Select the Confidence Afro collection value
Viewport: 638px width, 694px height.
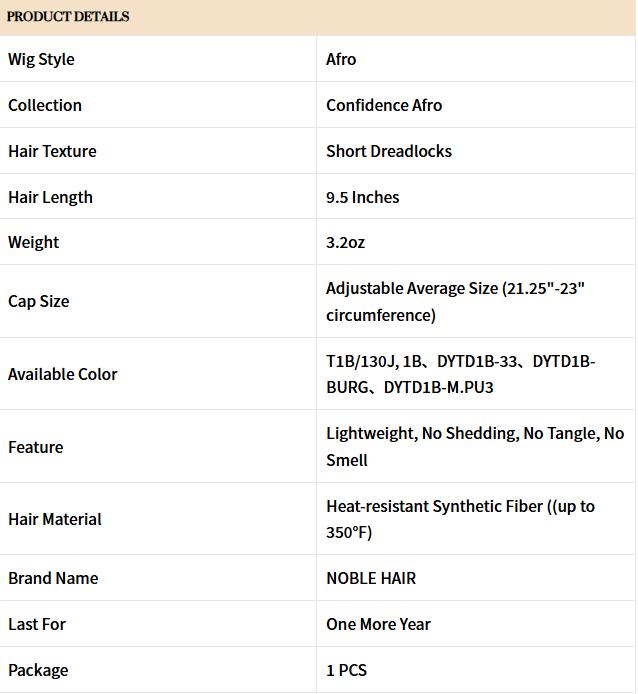[384, 105]
